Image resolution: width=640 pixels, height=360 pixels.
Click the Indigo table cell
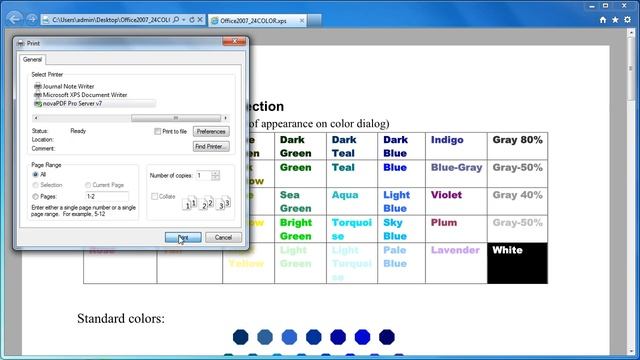456,146
